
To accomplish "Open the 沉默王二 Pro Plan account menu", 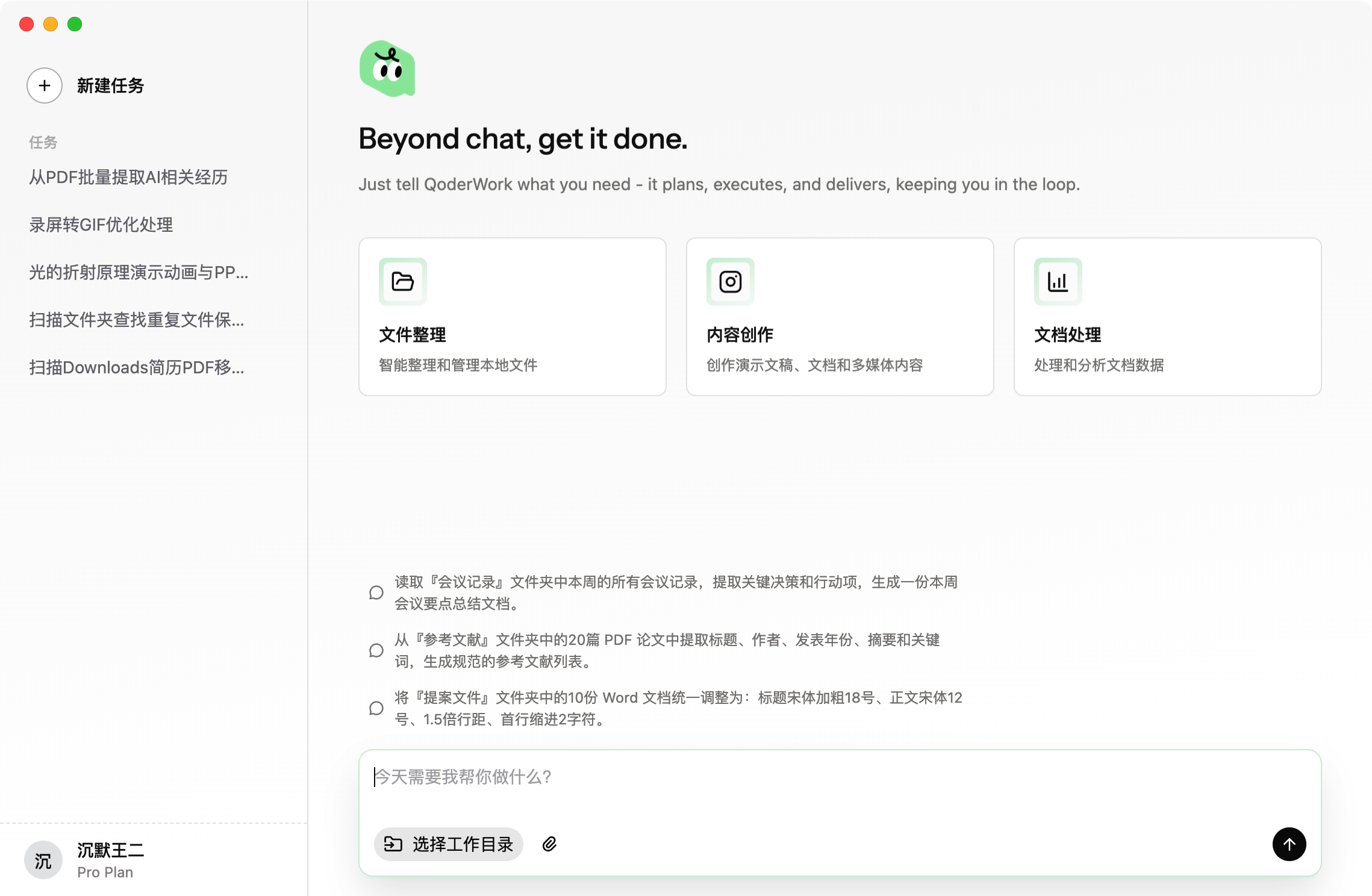I will [111, 860].
